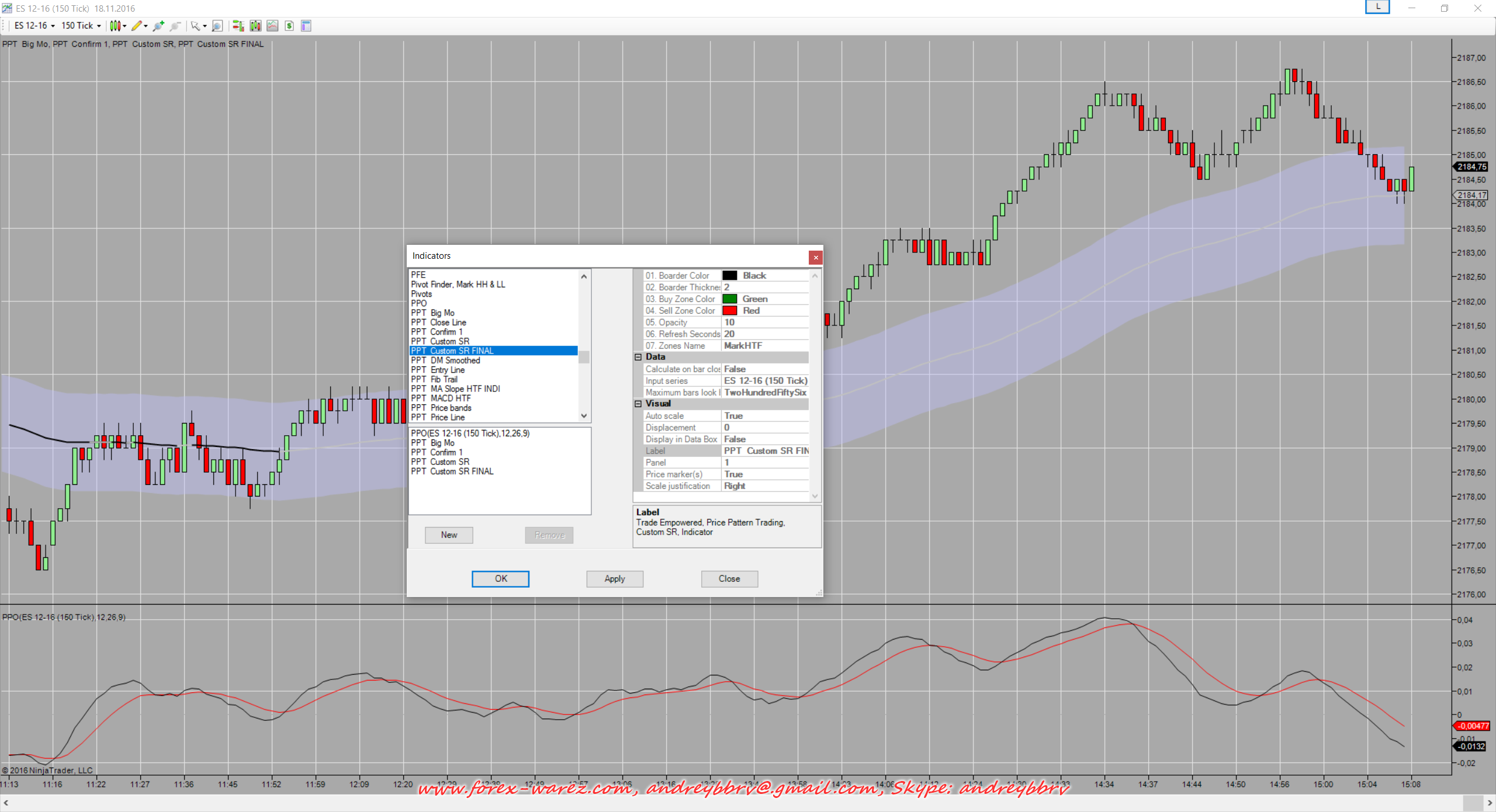Image resolution: width=1496 pixels, height=812 pixels.
Task: Collapse the Data section in properties
Action: (x=638, y=357)
